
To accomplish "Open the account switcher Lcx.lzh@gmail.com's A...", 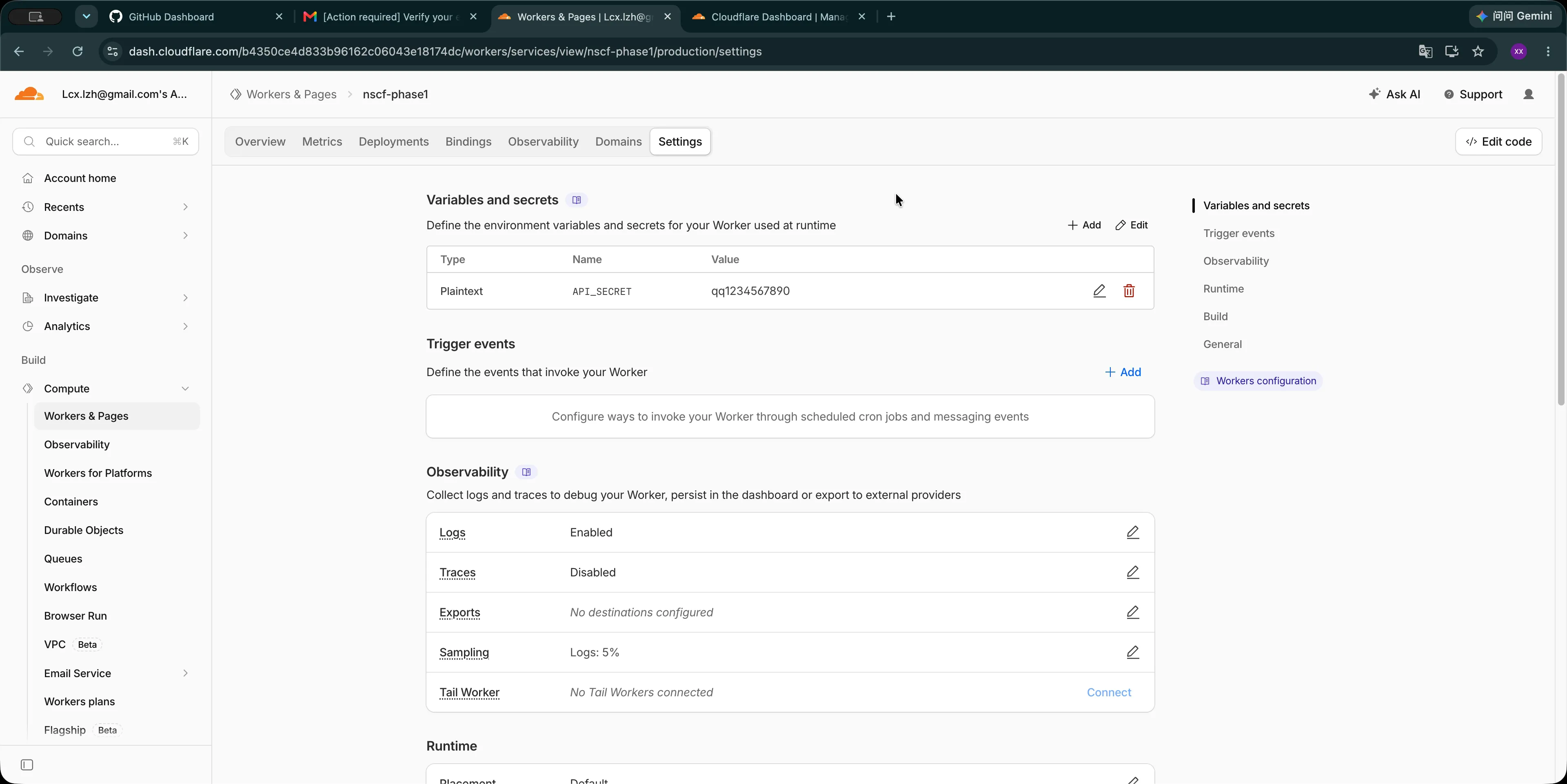I will (x=124, y=94).
